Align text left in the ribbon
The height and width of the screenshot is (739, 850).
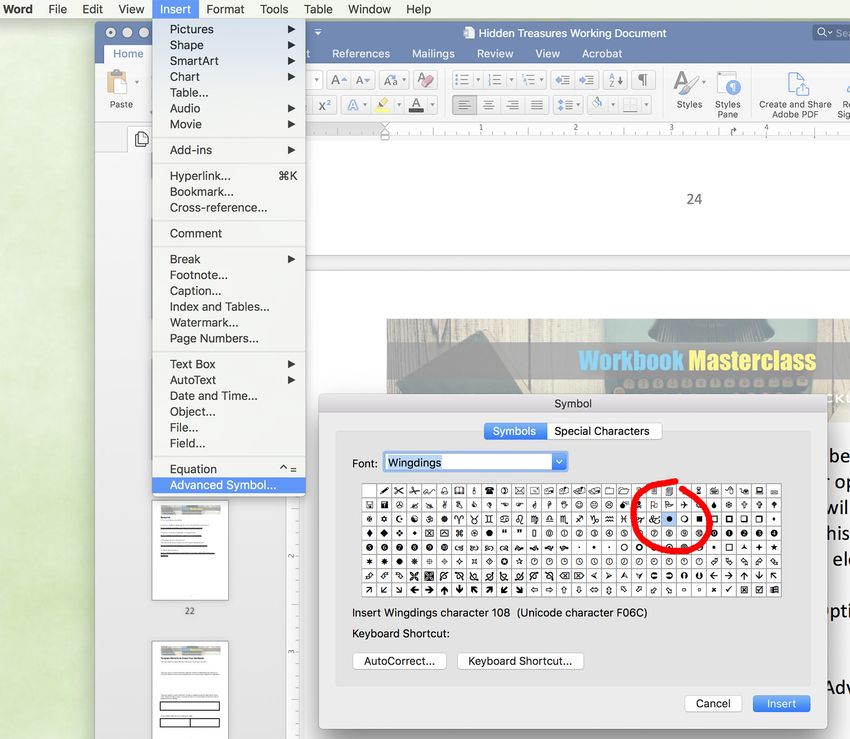(x=464, y=105)
